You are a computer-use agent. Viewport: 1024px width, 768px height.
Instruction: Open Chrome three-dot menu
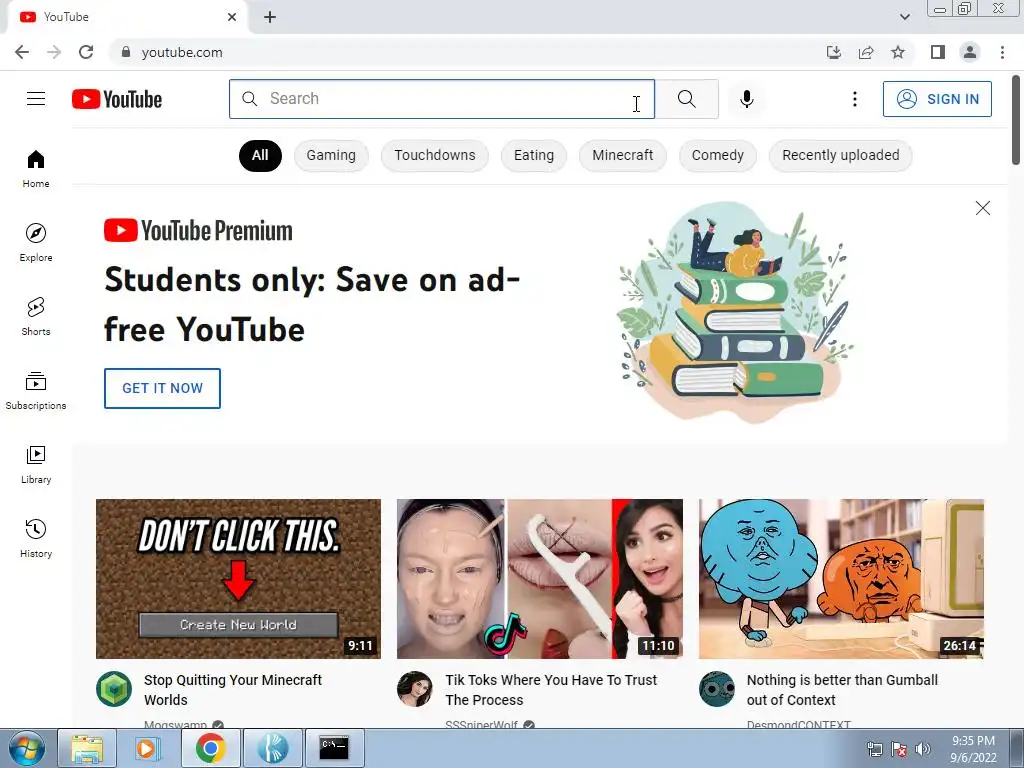1002,52
